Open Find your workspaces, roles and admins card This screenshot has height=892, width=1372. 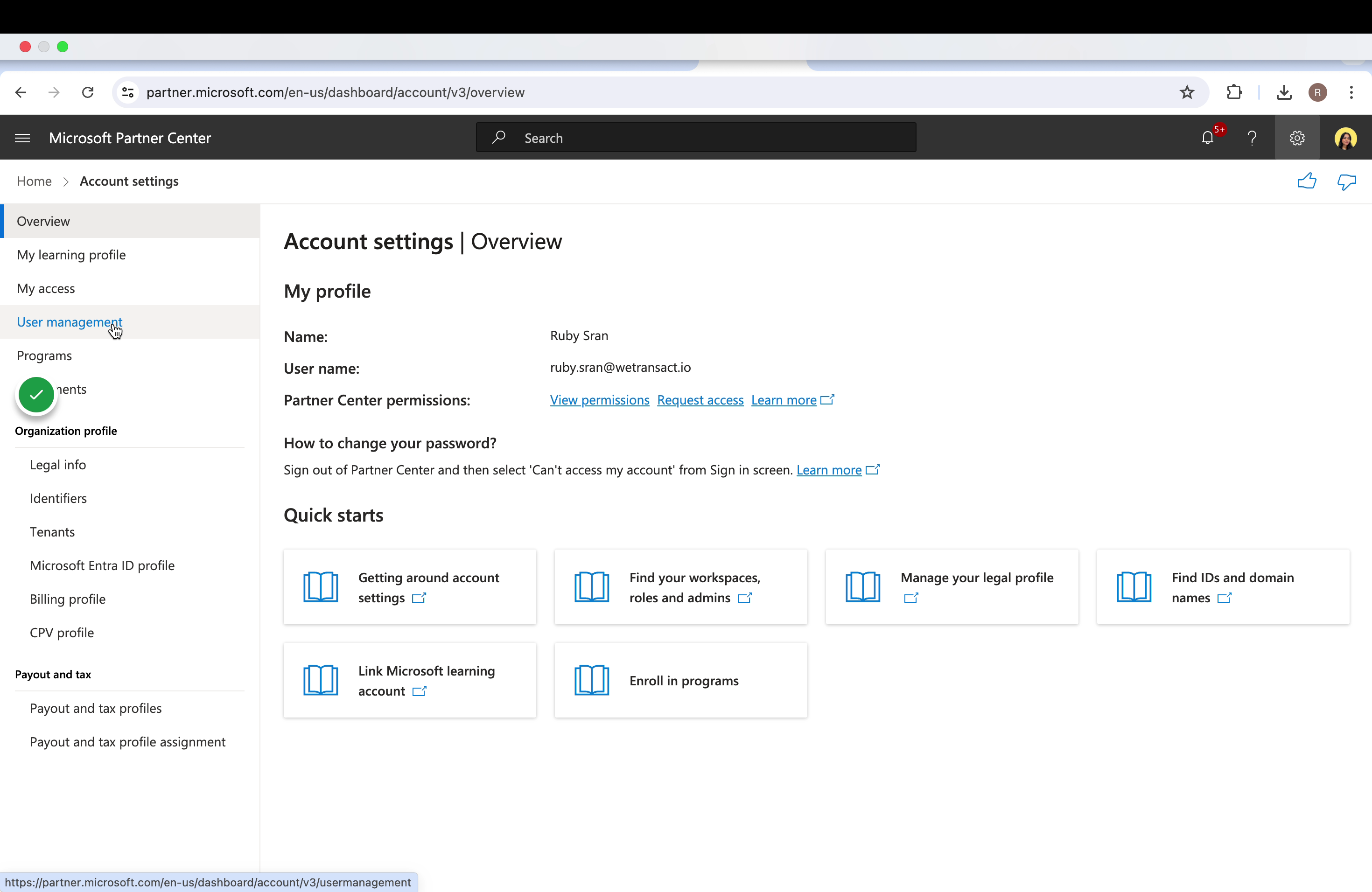click(681, 587)
